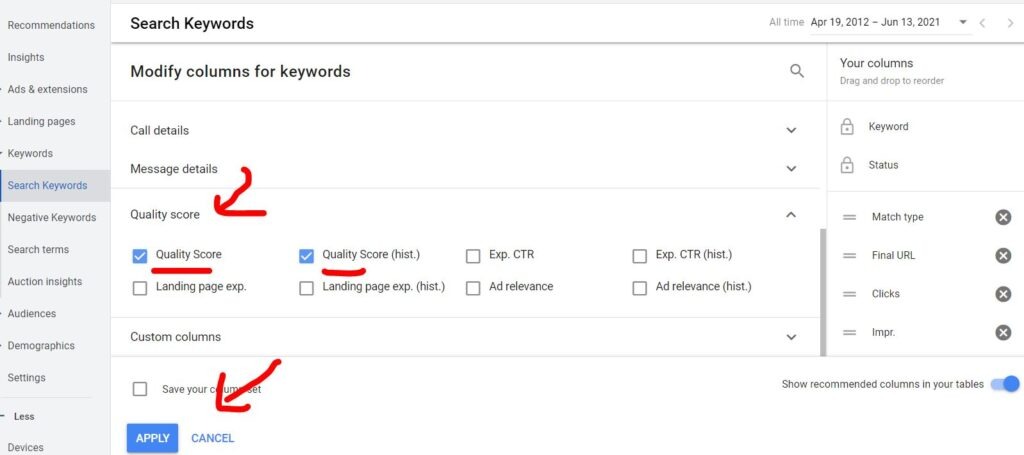Viewport: 1024px width, 455px height.
Task: Remove Match type column
Action: [x=1003, y=217]
